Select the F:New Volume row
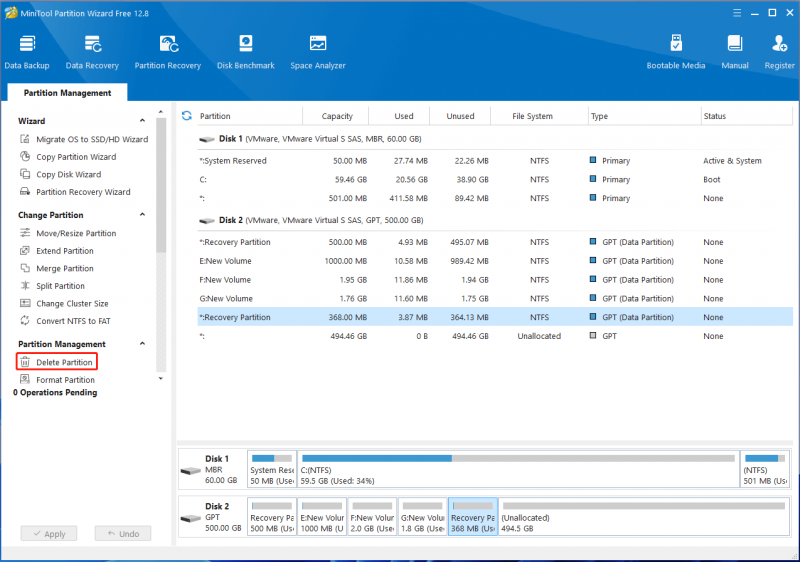Image resolution: width=800 pixels, height=562 pixels. point(495,280)
